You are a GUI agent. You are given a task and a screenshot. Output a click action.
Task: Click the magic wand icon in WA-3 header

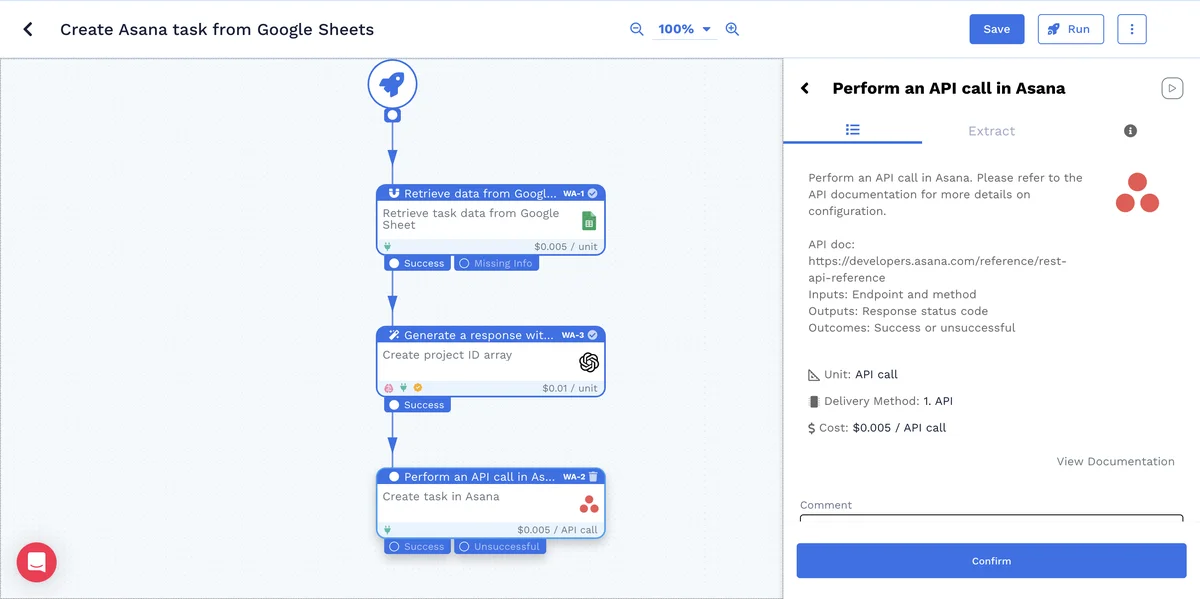(x=394, y=335)
